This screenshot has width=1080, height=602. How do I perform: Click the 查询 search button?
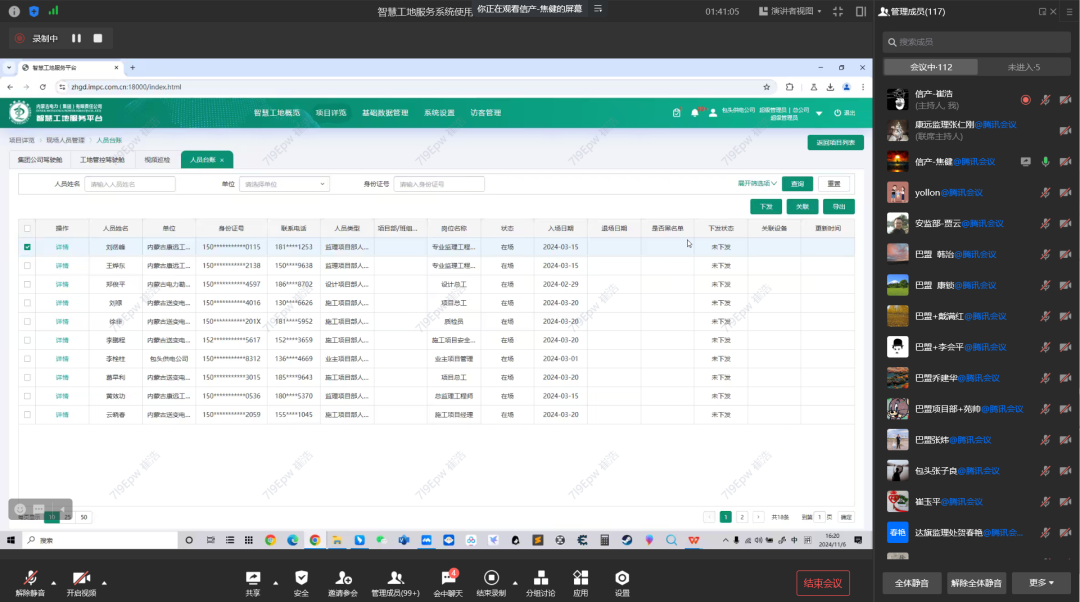[x=798, y=184]
